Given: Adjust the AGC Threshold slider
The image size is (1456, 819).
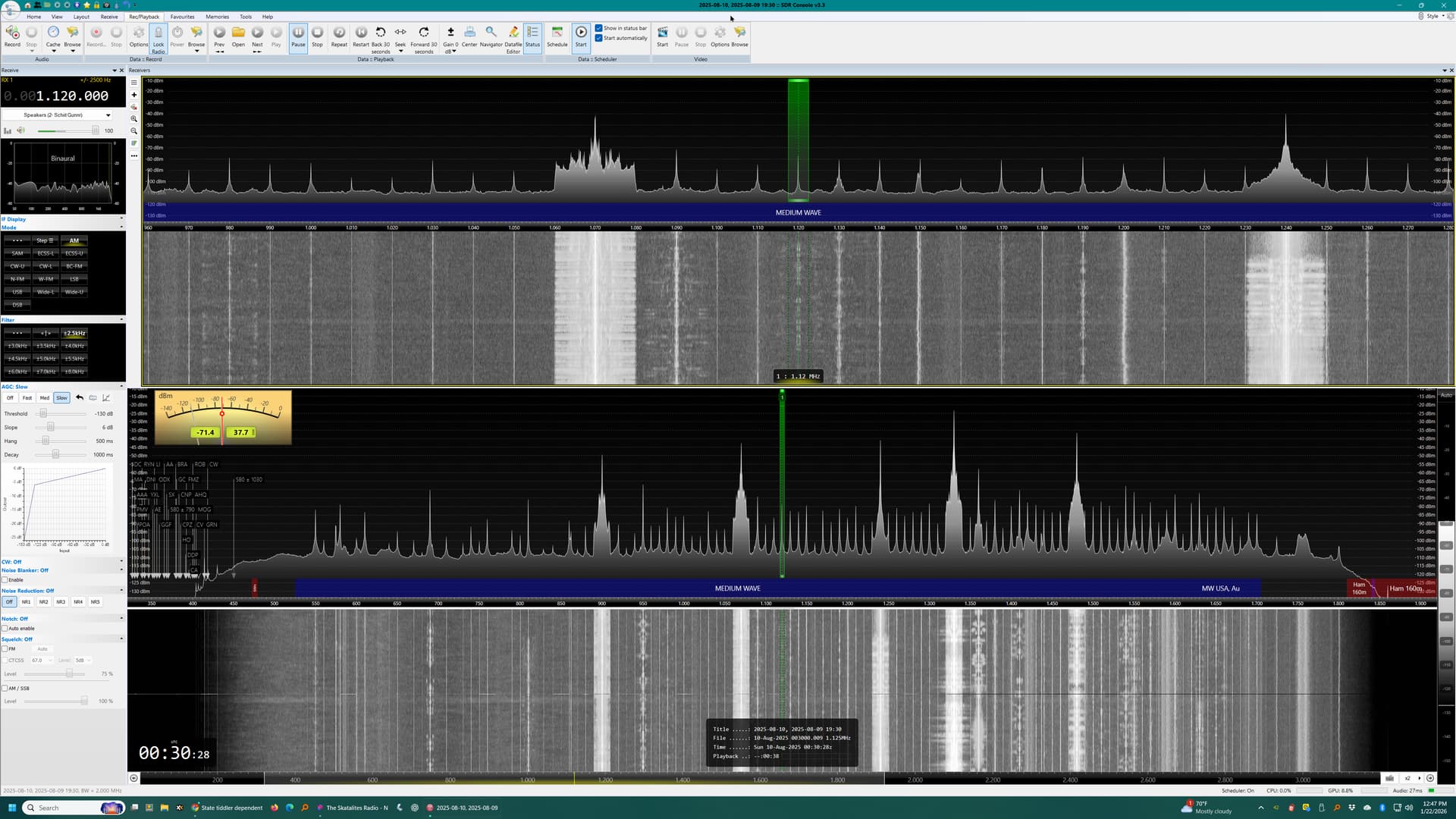Looking at the screenshot, I should tap(43, 414).
